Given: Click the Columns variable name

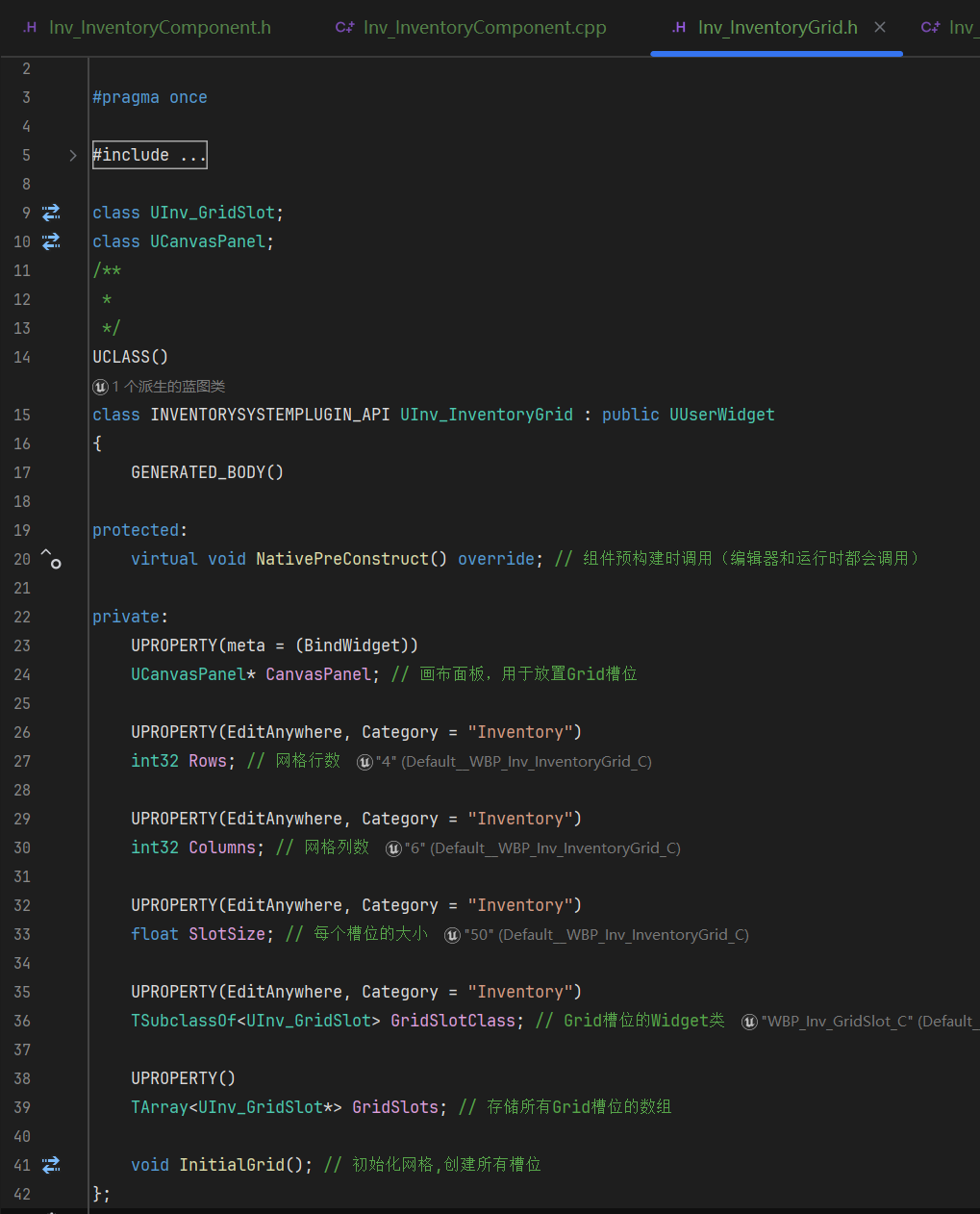Looking at the screenshot, I should (222, 847).
